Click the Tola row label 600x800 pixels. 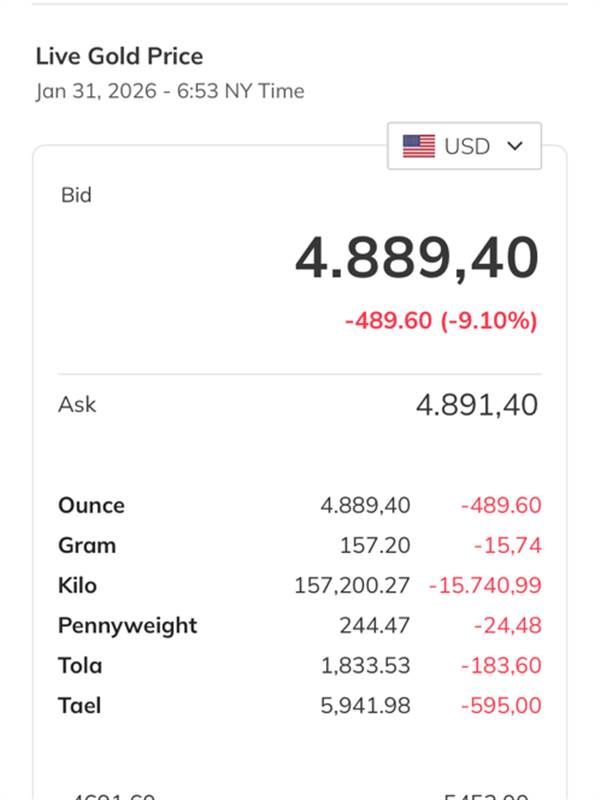[80, 665]
